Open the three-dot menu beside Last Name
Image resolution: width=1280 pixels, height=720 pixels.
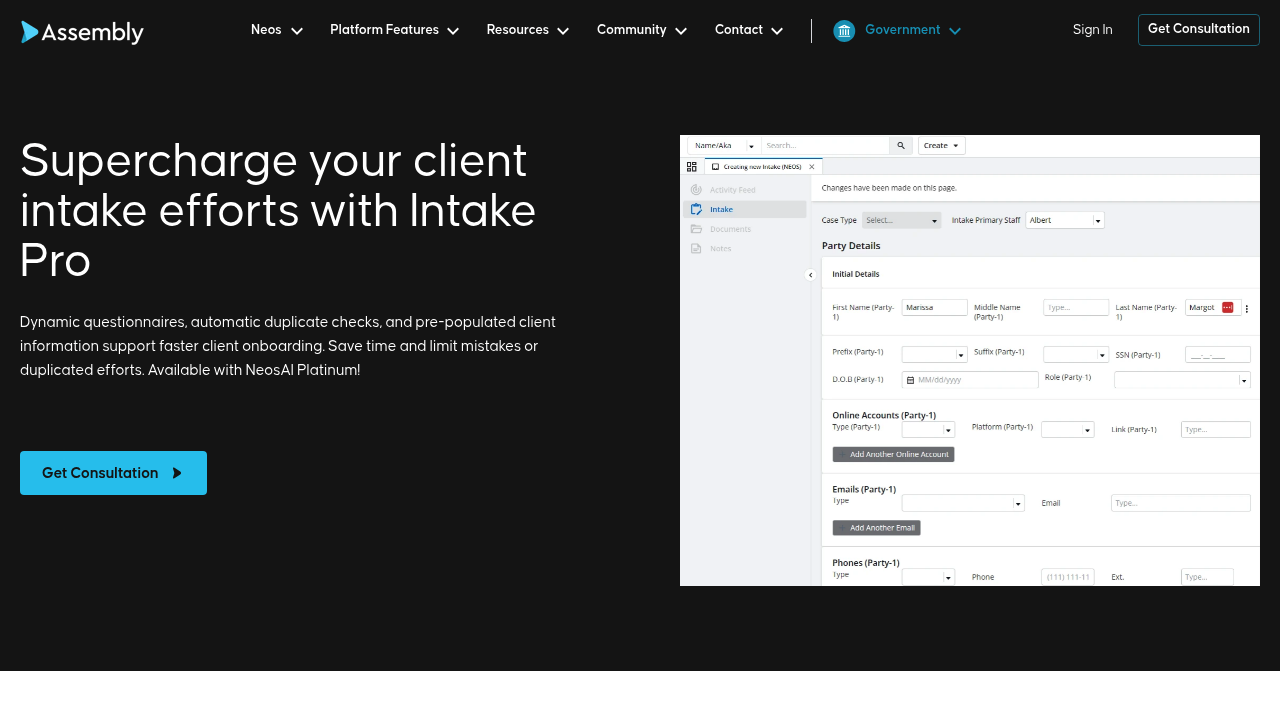1247,308
